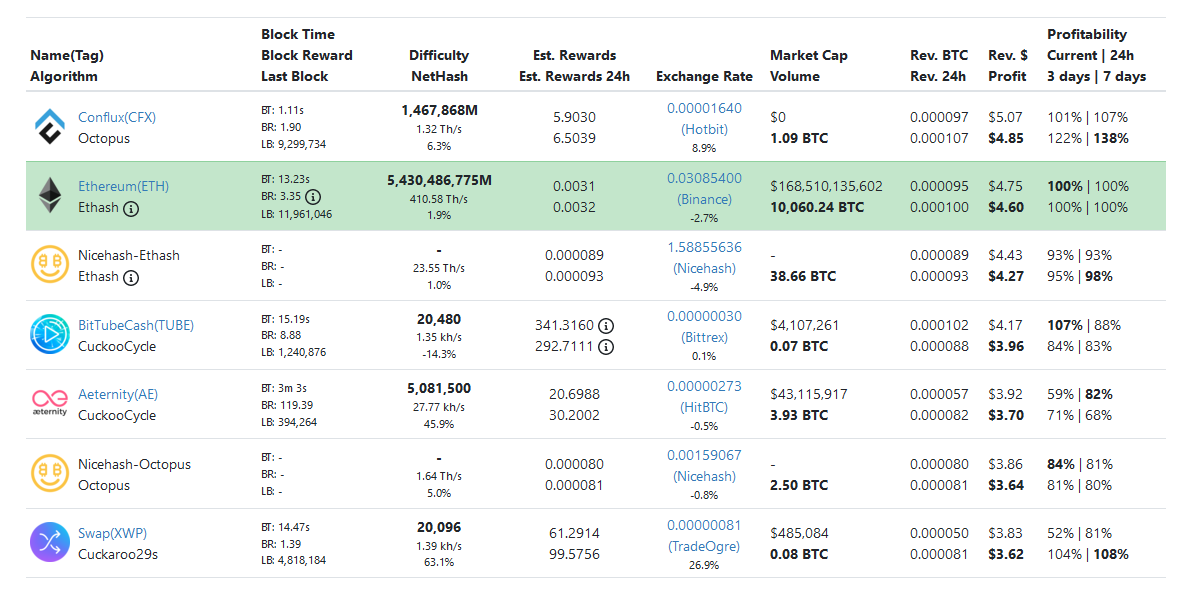
Task: Click exchange rate 0.00000081 link
Action: tap(704, 525)
